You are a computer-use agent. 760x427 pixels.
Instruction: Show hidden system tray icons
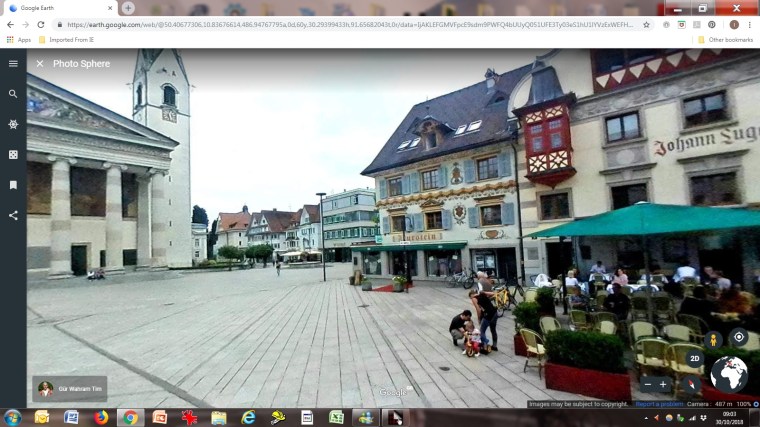(645, 417)
